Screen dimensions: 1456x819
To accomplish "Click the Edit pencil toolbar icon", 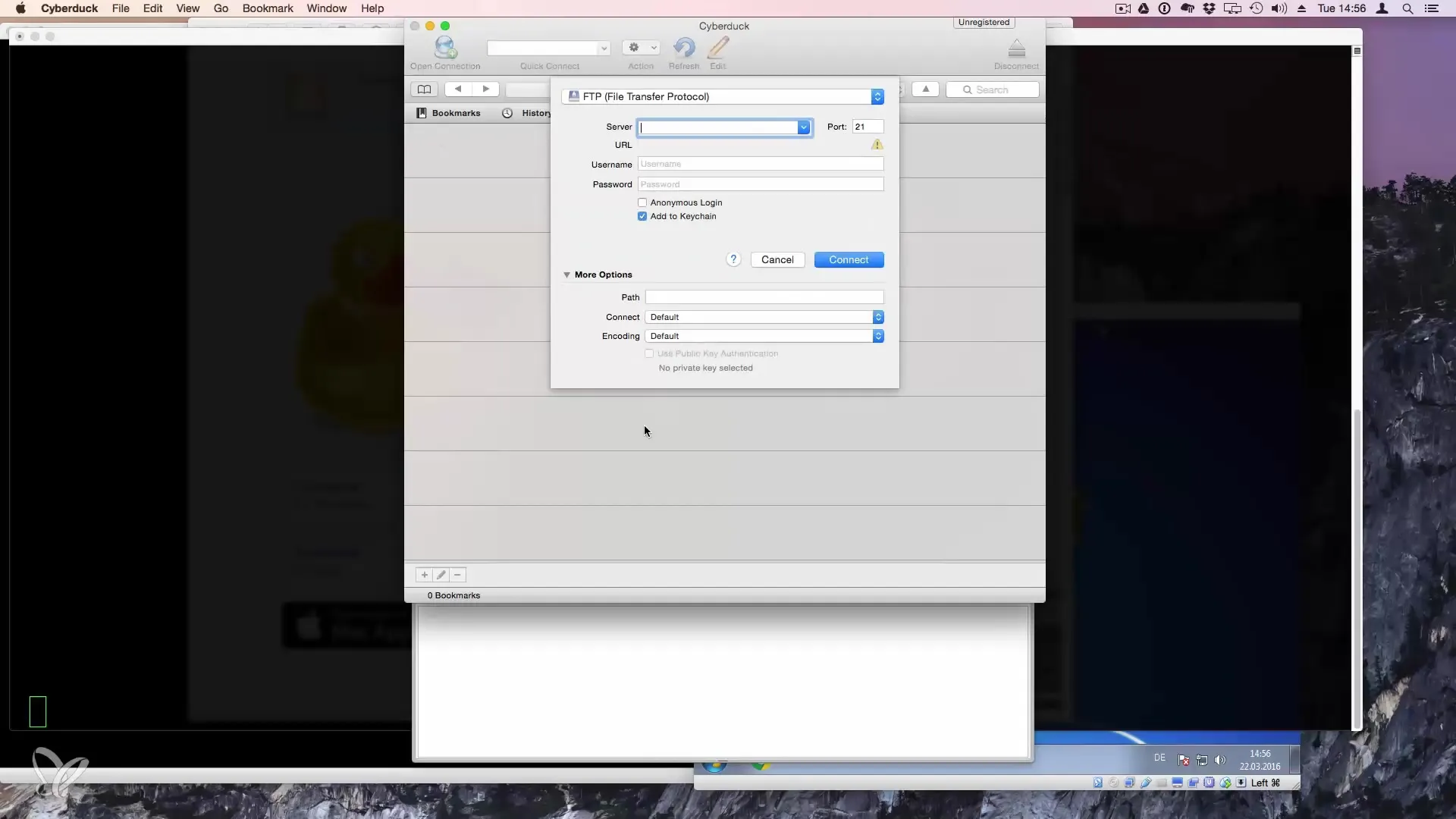I will pyautogui.click(x=718, y=48).
